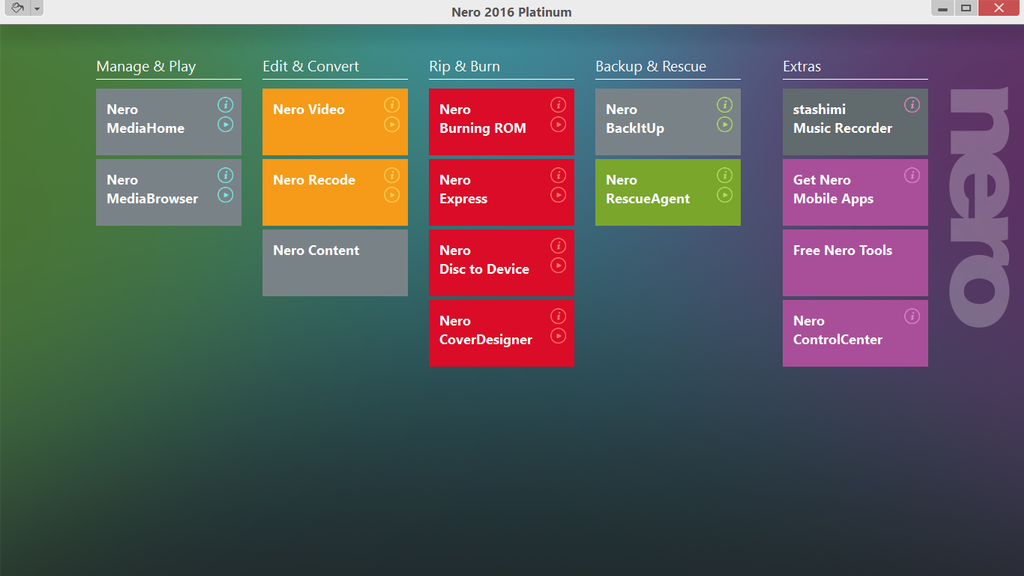
Task: Show info for Nero MediaBrowser
Action: [x=225, y=175]
